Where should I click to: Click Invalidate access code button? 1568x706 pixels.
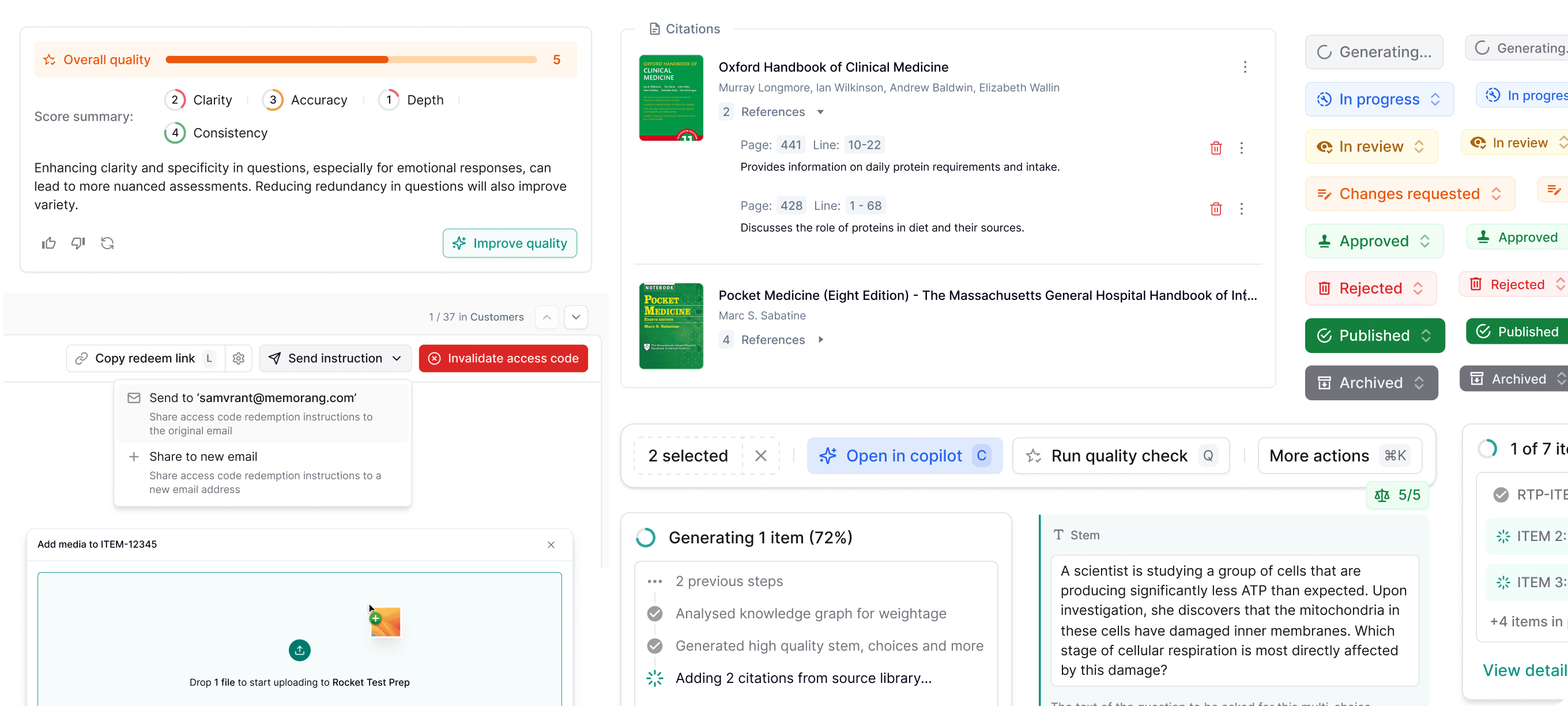tap(503, 358)
